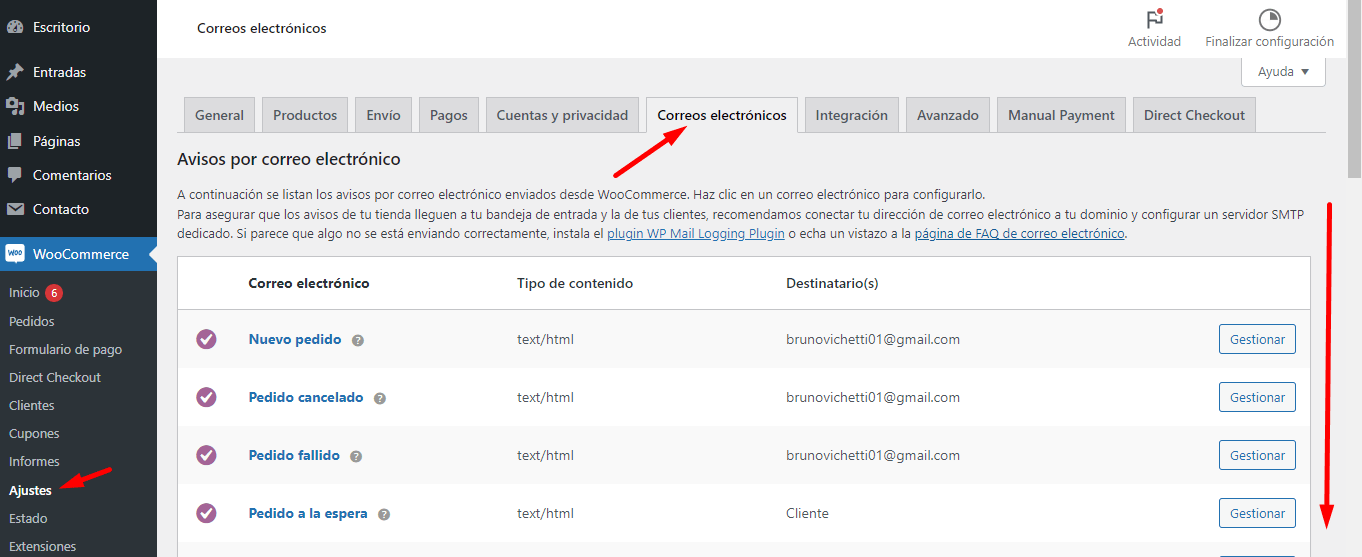Open the Envío settings tab
The image size is (1362, 557).
pyautogui.click(x=383, y=115)
